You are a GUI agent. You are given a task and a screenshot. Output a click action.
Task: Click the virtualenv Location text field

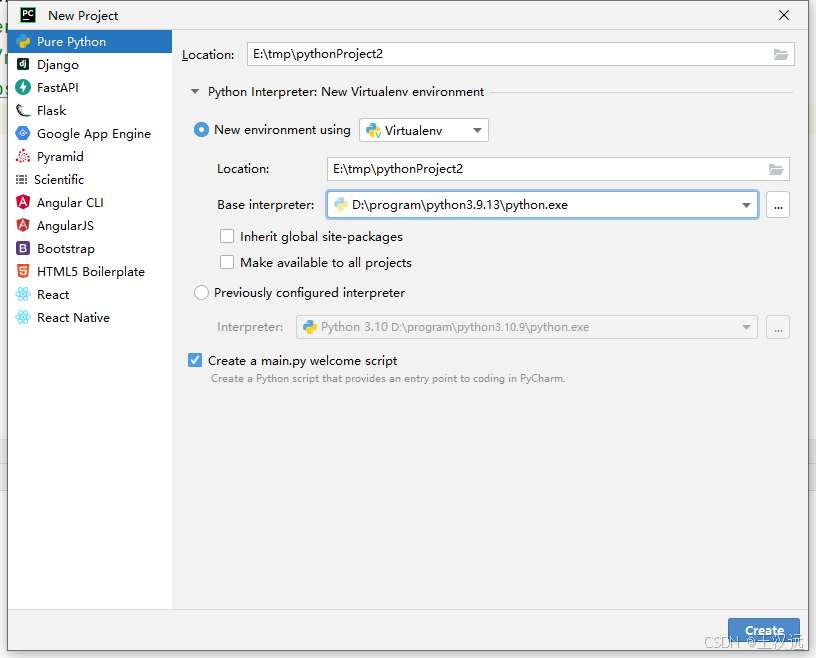pyautogui.click(x=558, y=169)
